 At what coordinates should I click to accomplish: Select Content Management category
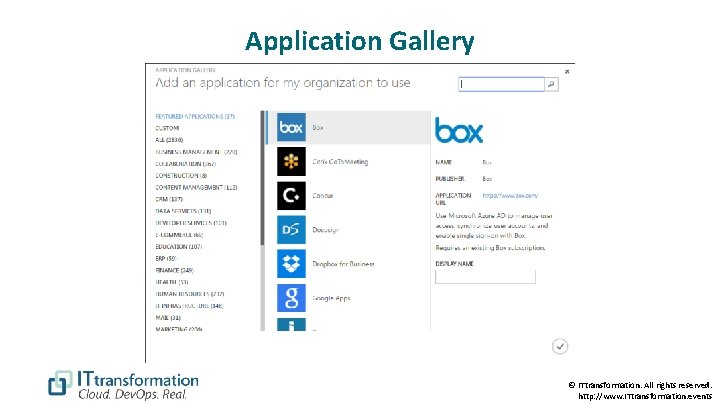tap(196, 187)
